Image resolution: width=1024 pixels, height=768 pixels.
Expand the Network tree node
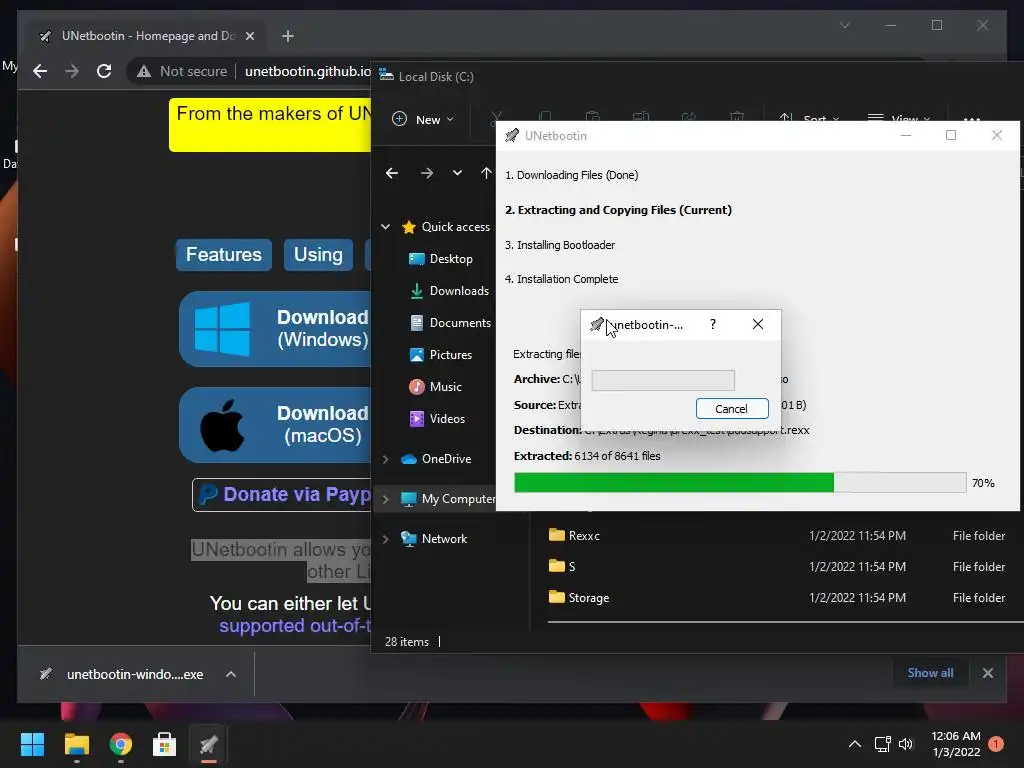(385, 539)
